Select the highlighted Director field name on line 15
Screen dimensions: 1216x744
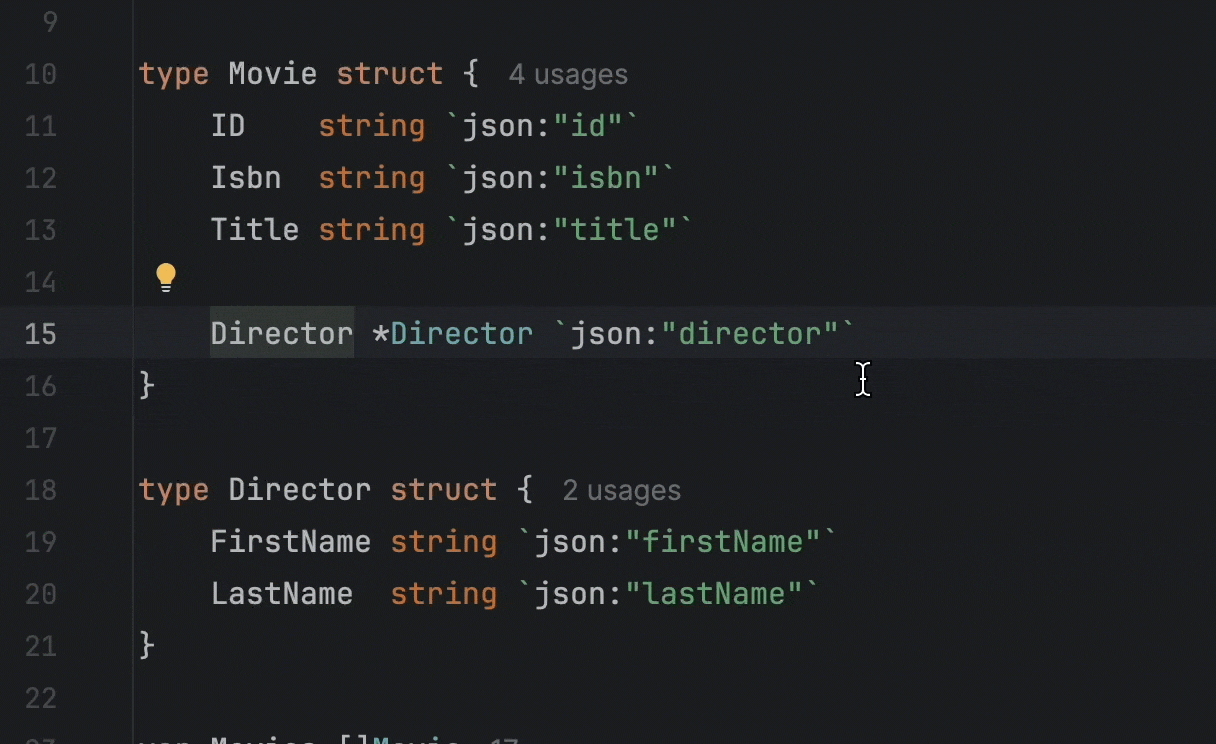281,334
